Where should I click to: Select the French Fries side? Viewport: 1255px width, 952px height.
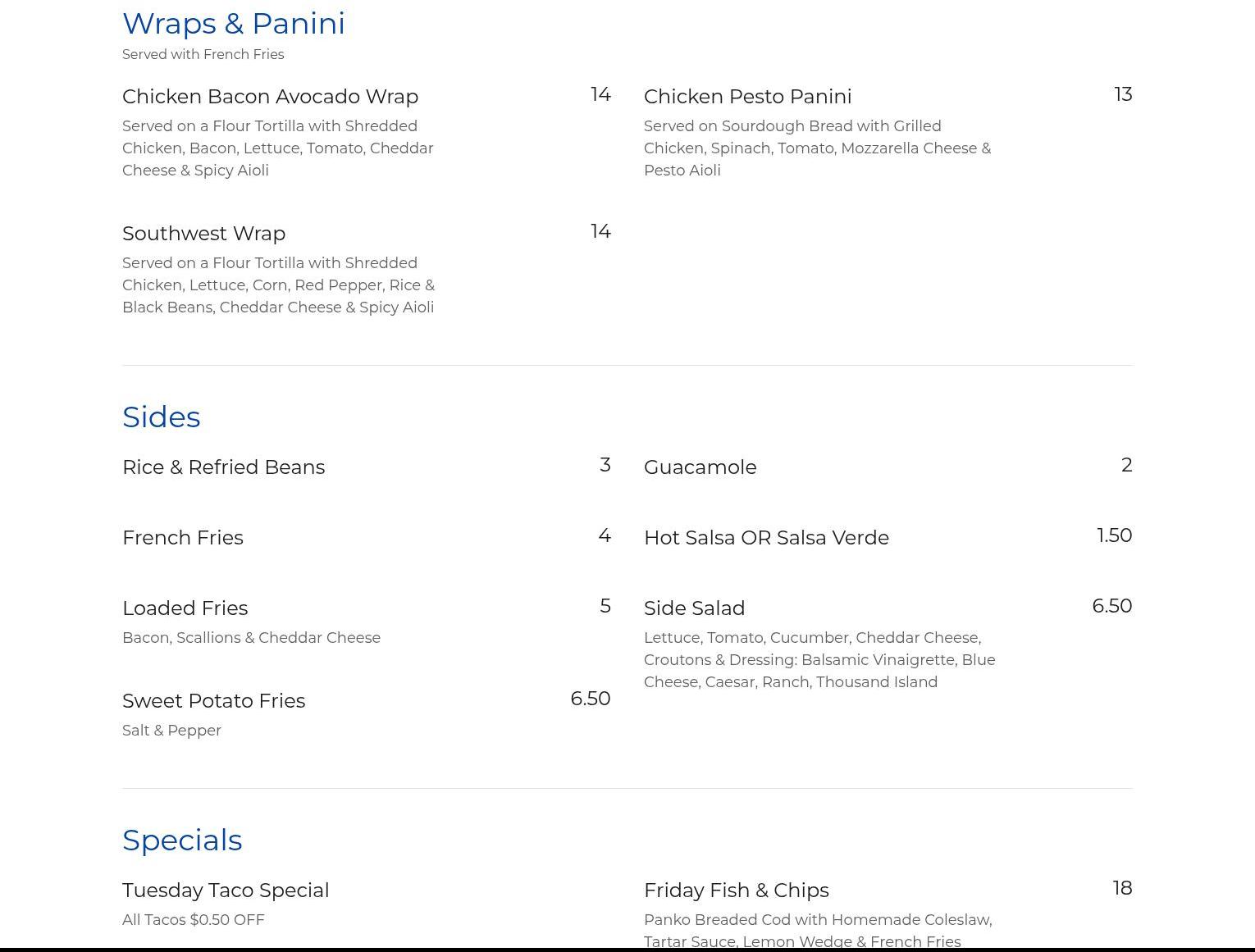pos(182,538)
